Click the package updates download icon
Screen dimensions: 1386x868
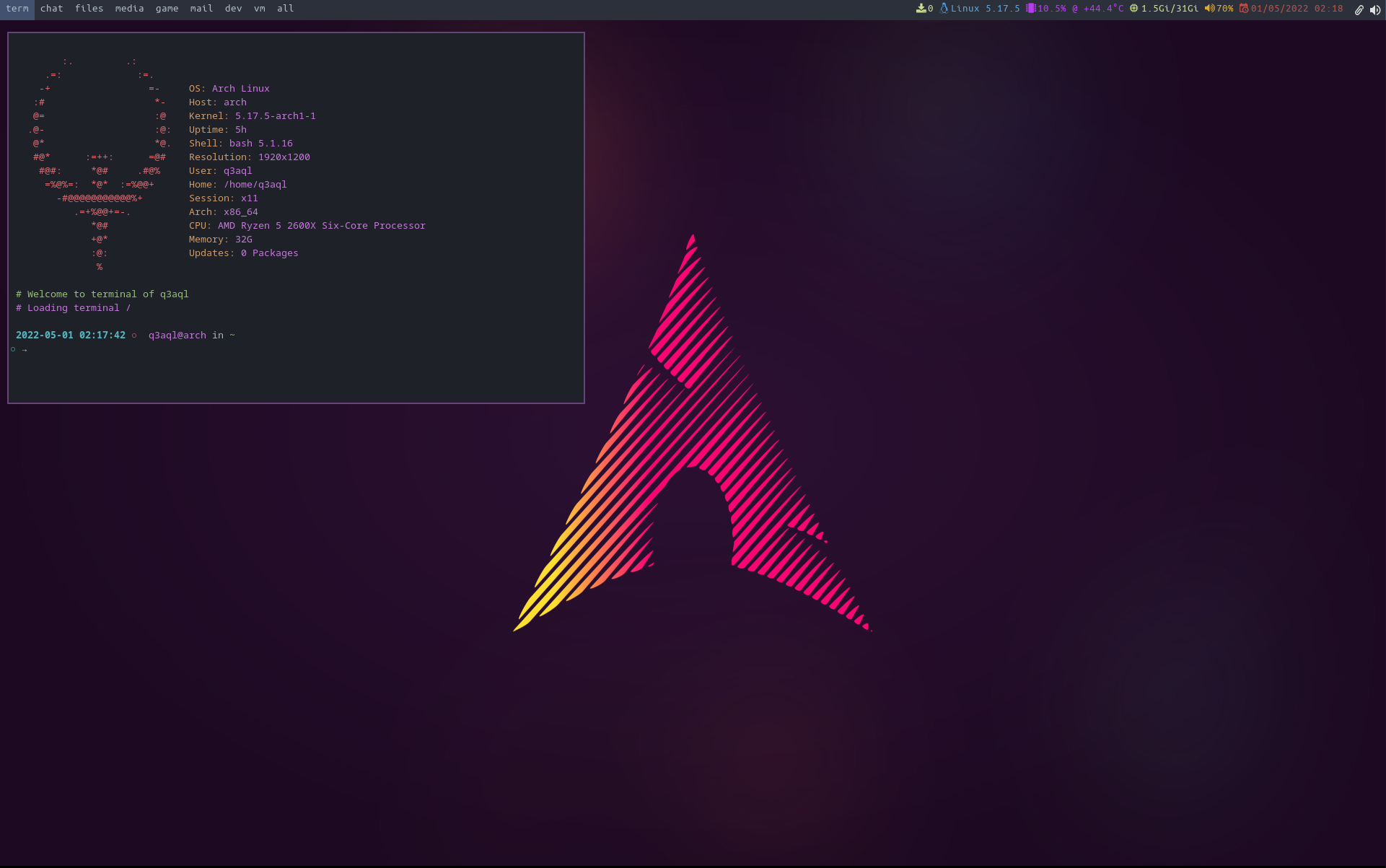(x=921, y=9)
